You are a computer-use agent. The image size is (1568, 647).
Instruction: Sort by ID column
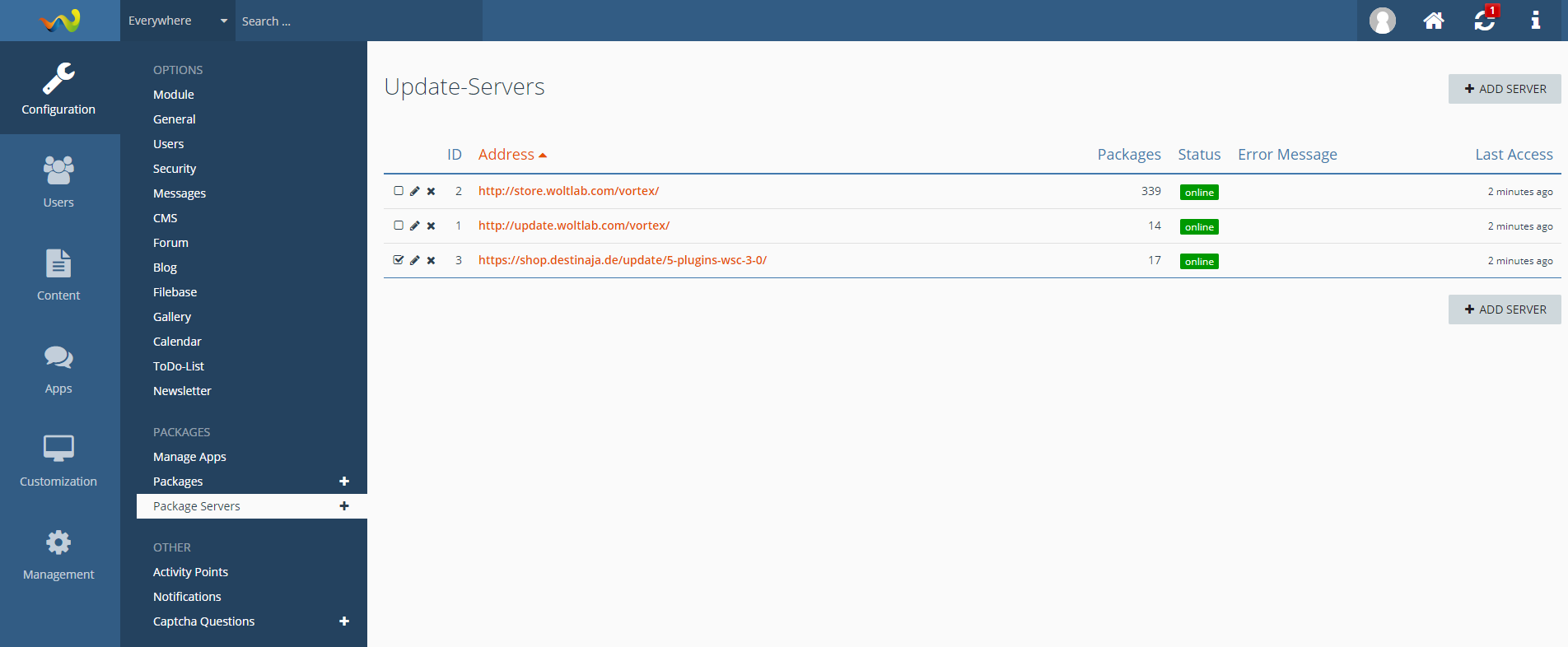[x=455, y=155]
